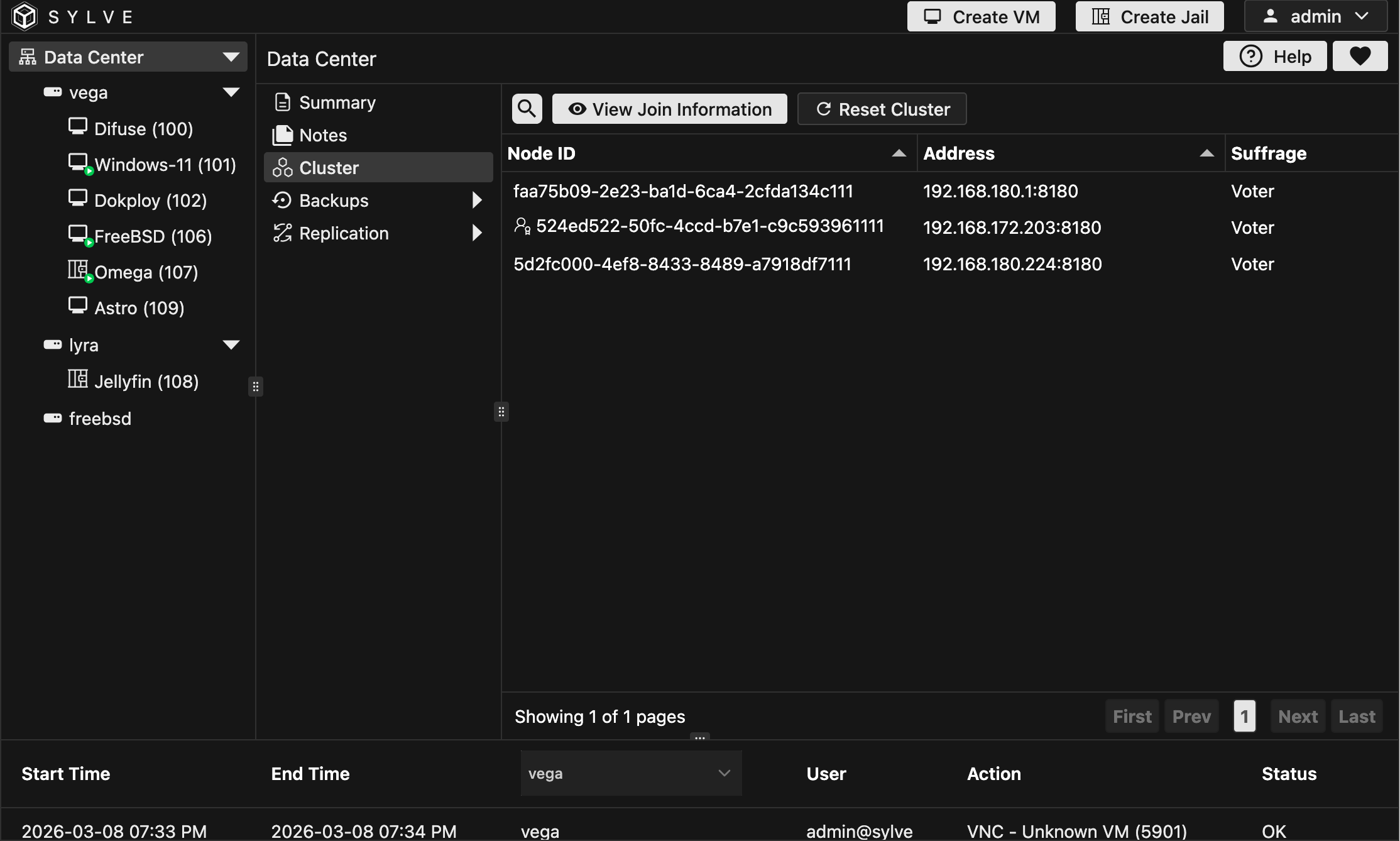Screen dimensions: 1400x841
Task: Grab the sidebar resize handle
Action: pos(255,386)
